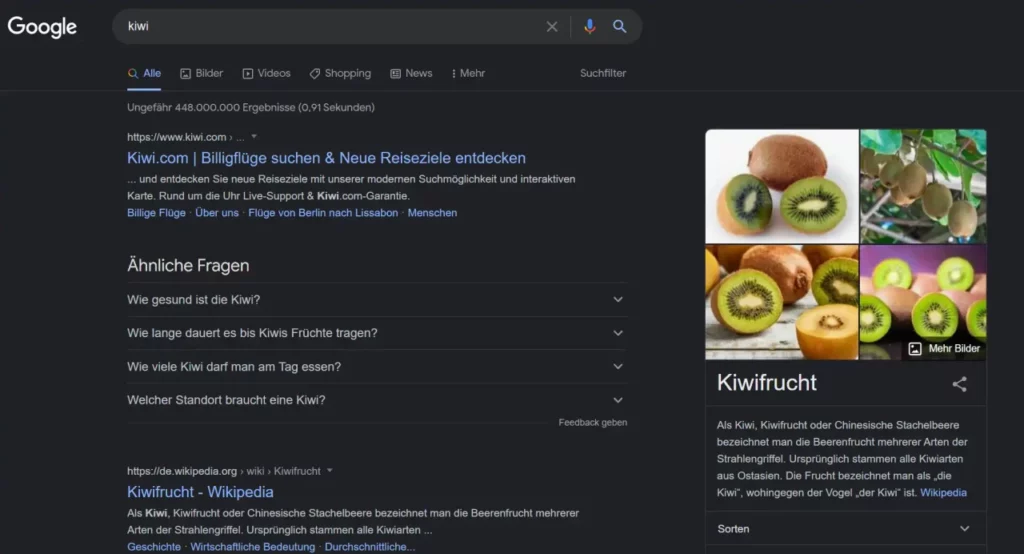Expand Wie viele Kiwi darf man am Tag essen?
This screenshot has height=554, width=1024.
(x=377, y=367)
